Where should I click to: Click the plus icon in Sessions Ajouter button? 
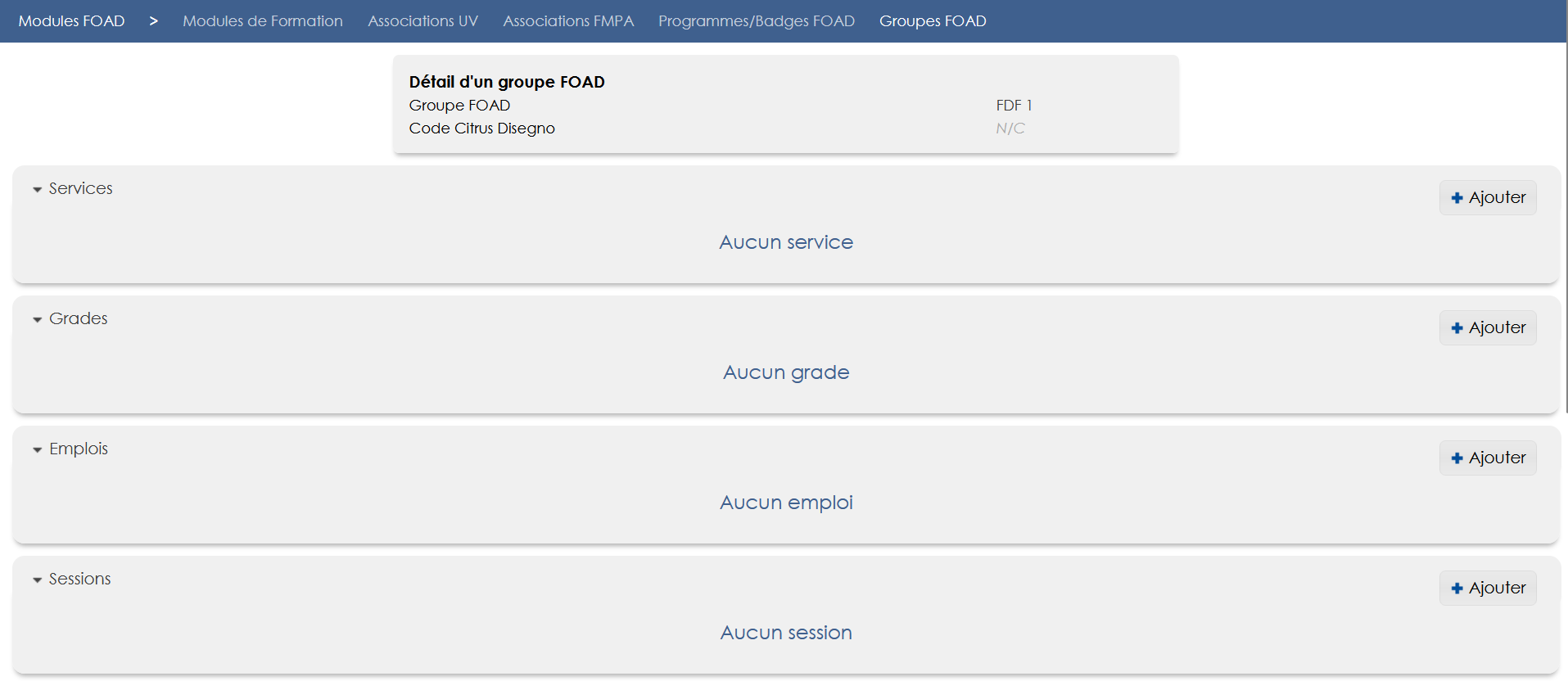(1457, 589)
